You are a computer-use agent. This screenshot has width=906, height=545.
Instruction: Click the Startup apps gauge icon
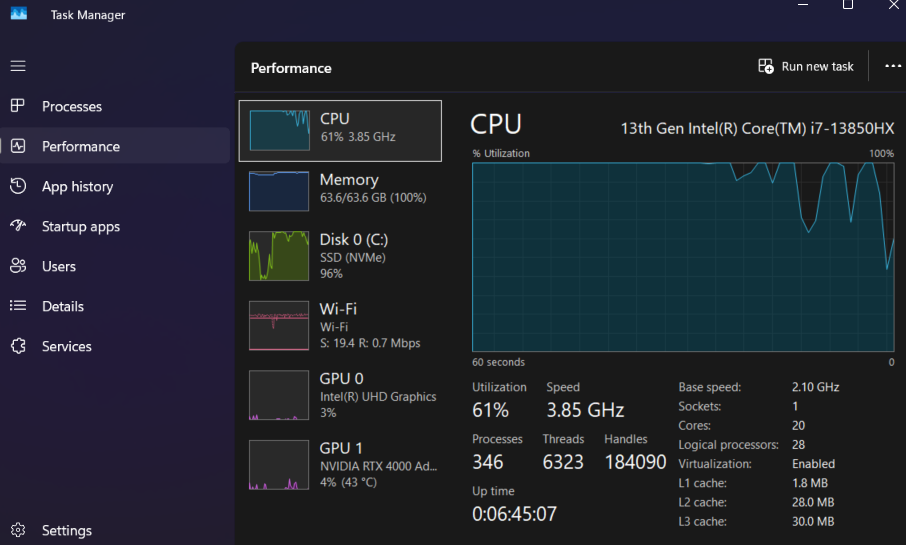coord(18,226)
